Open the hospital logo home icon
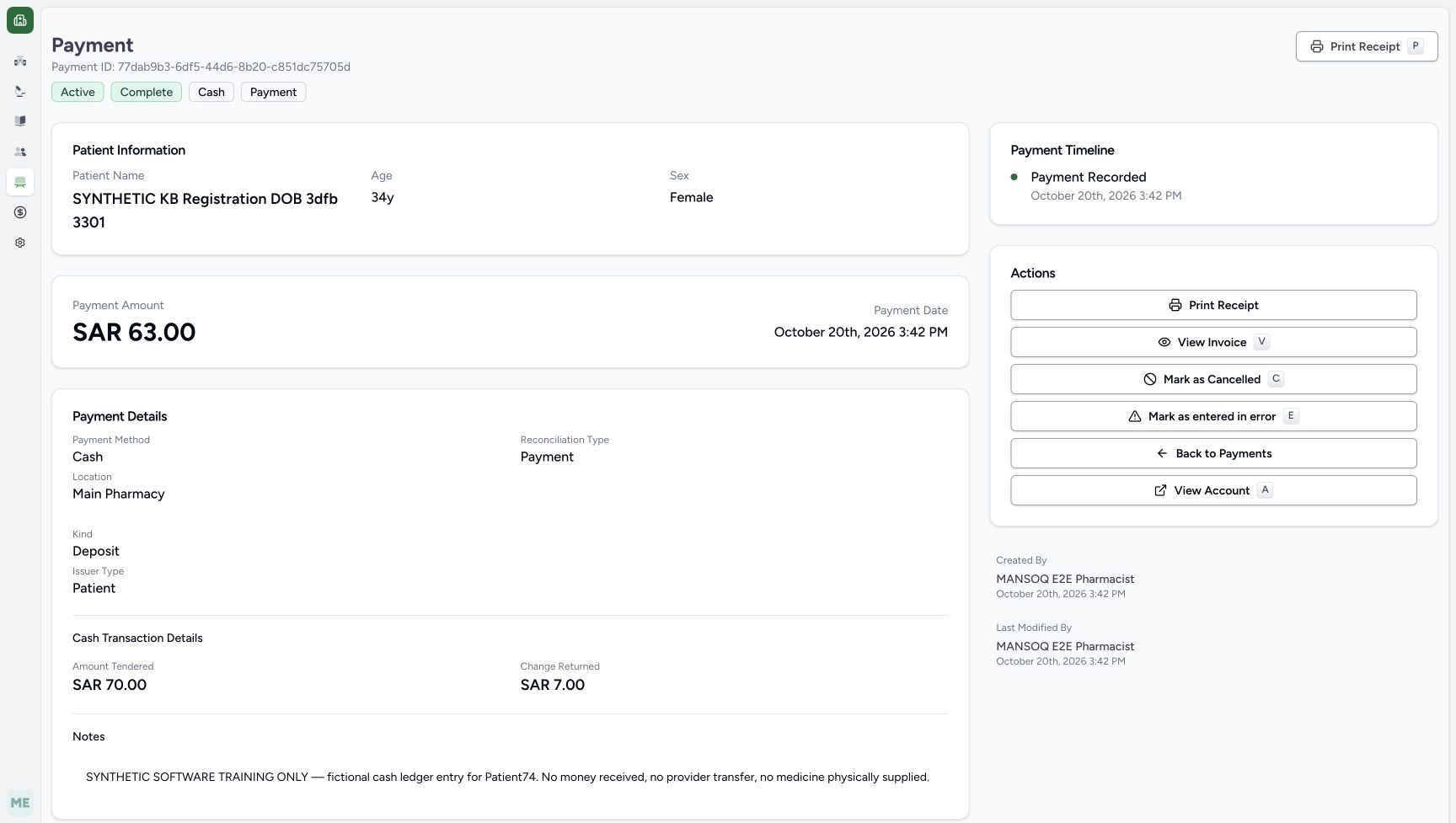 [x=20, y=20]
